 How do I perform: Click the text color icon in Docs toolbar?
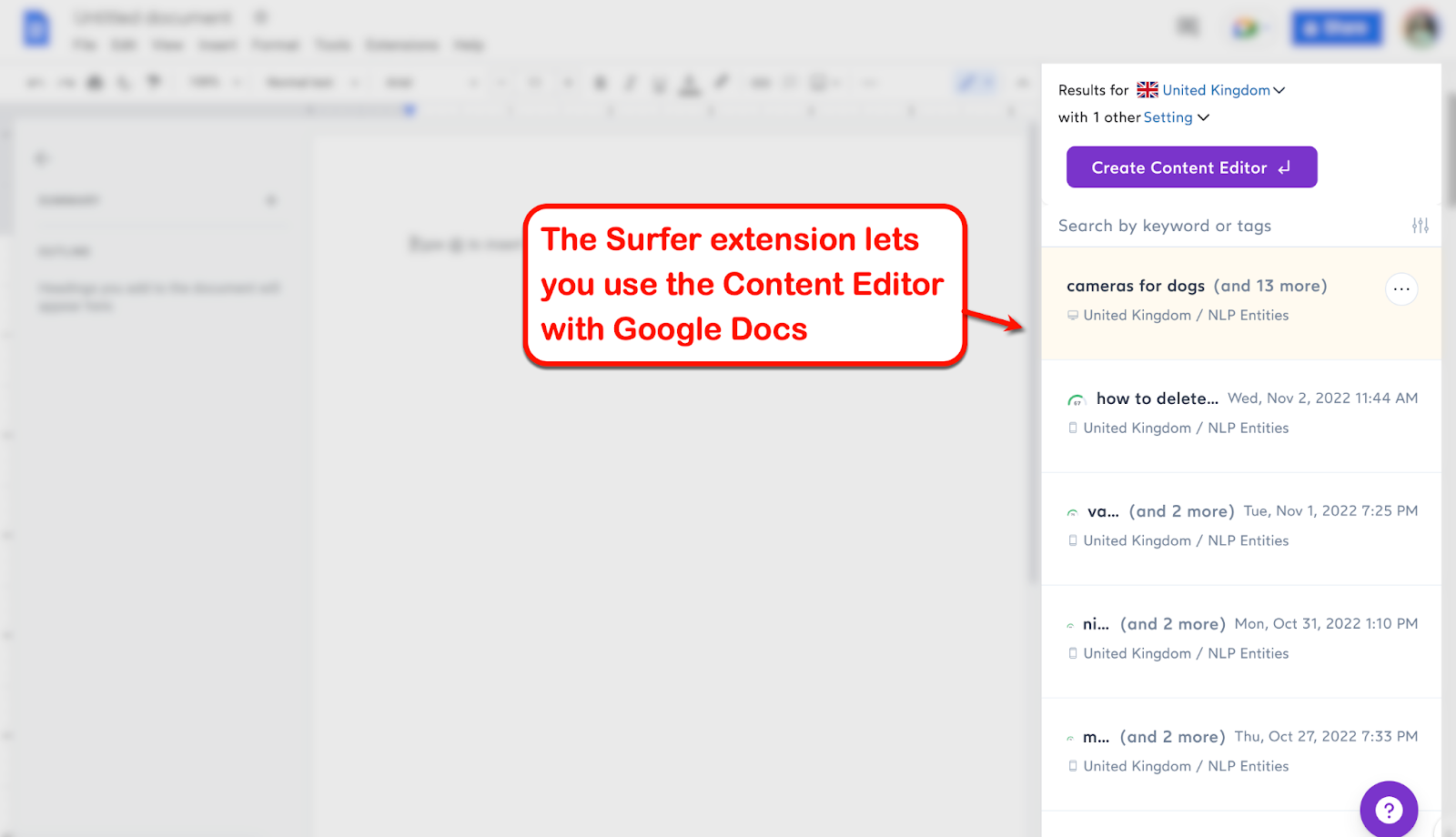[690, 84]
